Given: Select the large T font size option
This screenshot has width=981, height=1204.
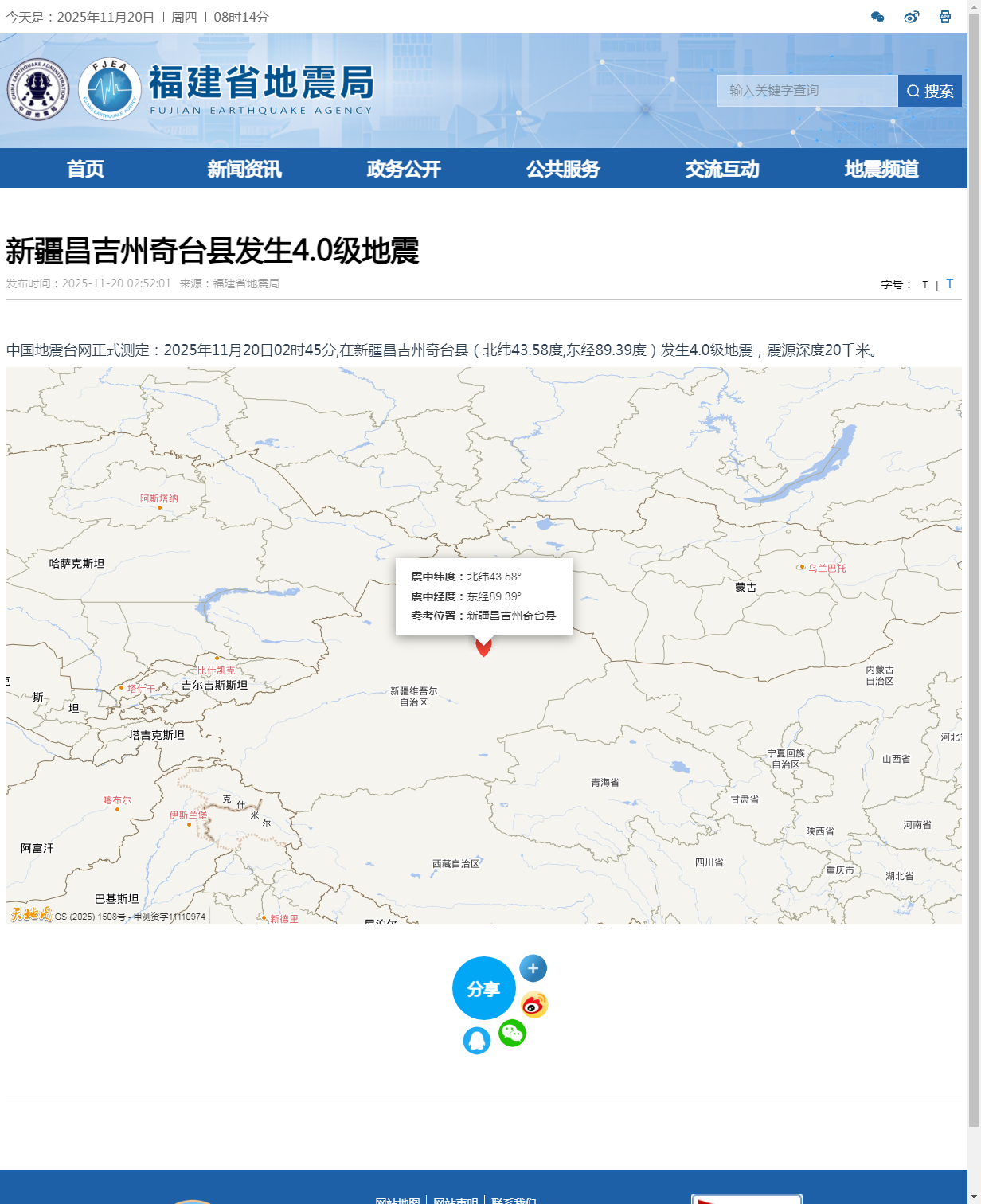Looking at the screenshot, I should tap(951, 283).
